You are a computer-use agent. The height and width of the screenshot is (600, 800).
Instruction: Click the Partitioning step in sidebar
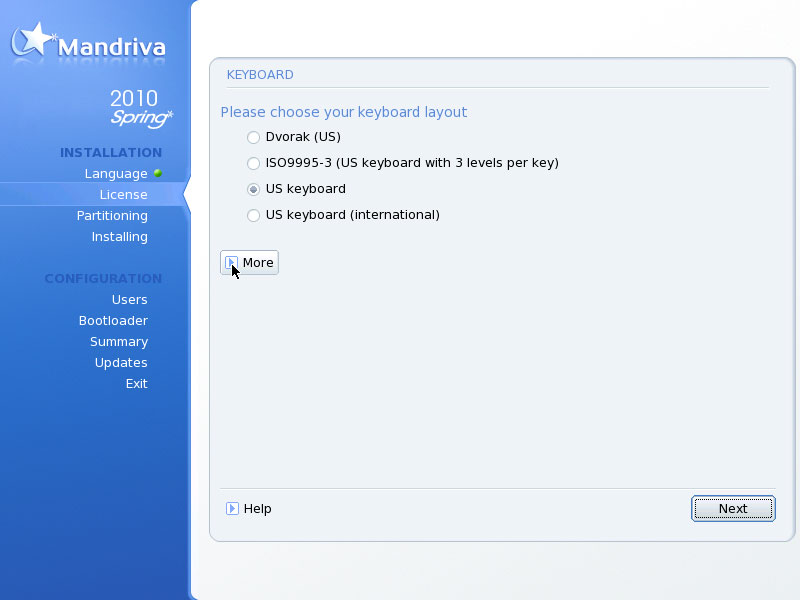112,216
